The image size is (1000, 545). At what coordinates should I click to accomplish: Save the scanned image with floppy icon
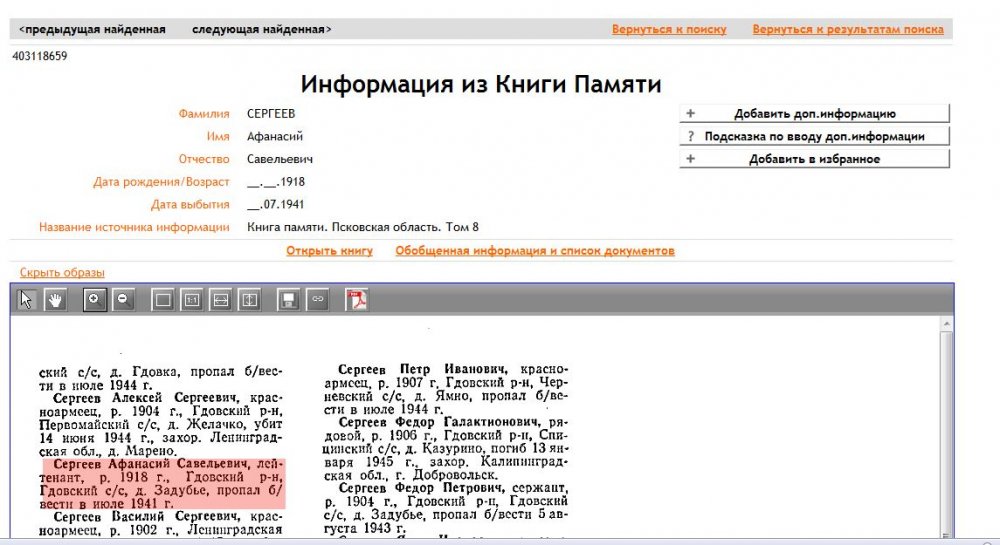tap(290, 300)
